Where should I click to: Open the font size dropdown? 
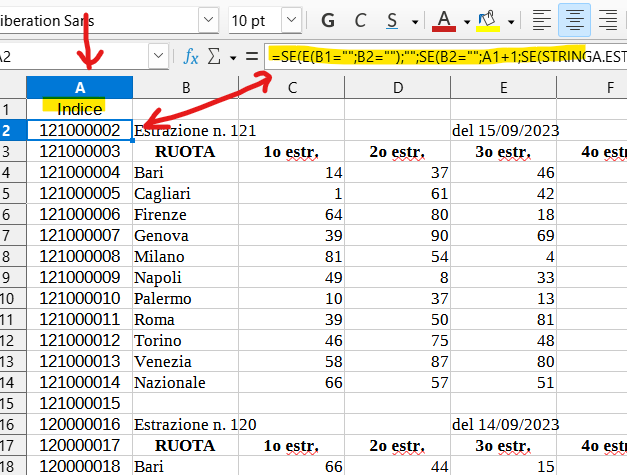[292, 20]
